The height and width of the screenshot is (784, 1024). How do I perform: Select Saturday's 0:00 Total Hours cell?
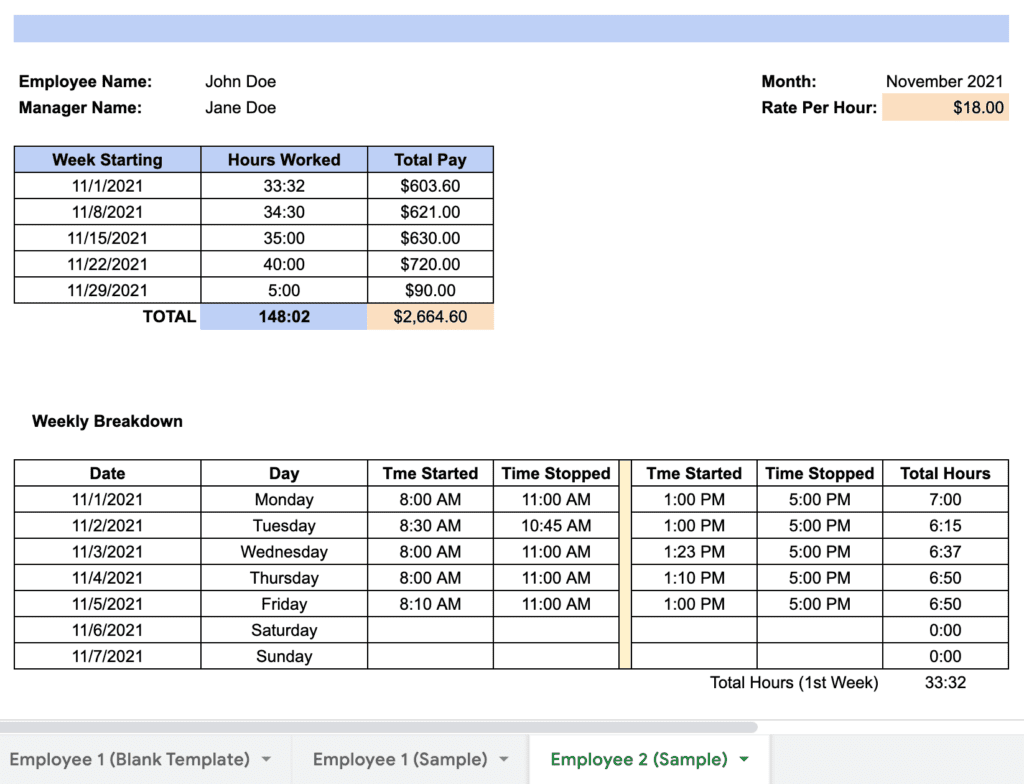tap(945, 630)
